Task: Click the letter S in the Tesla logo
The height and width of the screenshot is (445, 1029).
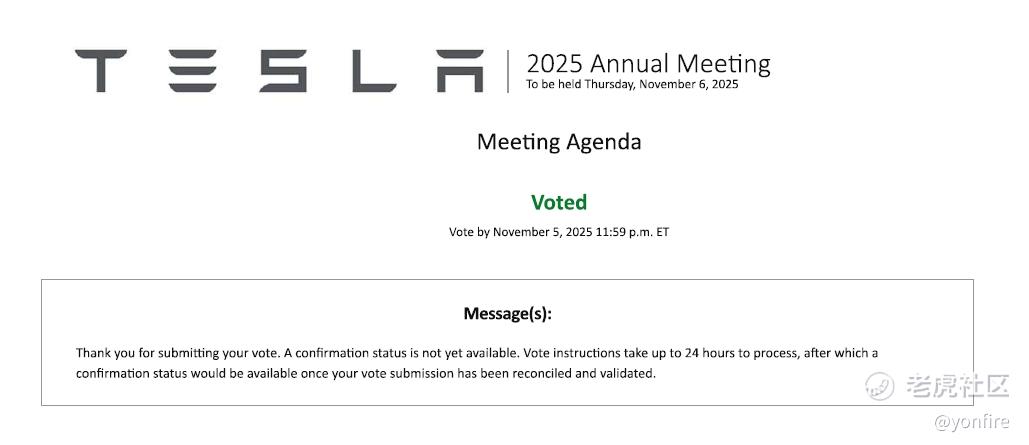Action: pos(283,71)
